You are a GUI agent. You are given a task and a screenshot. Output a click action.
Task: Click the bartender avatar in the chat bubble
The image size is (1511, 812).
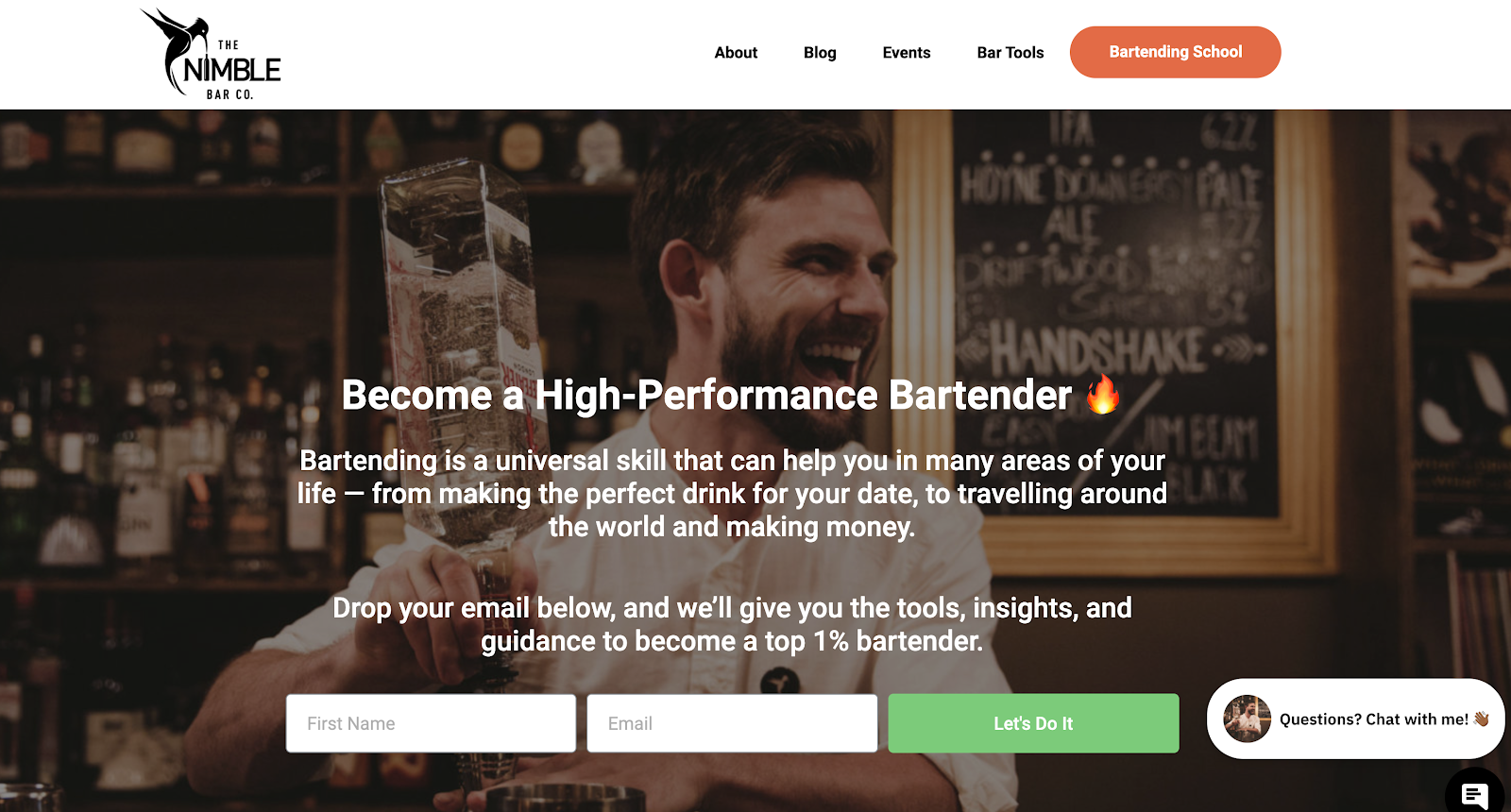(1247, 719)
